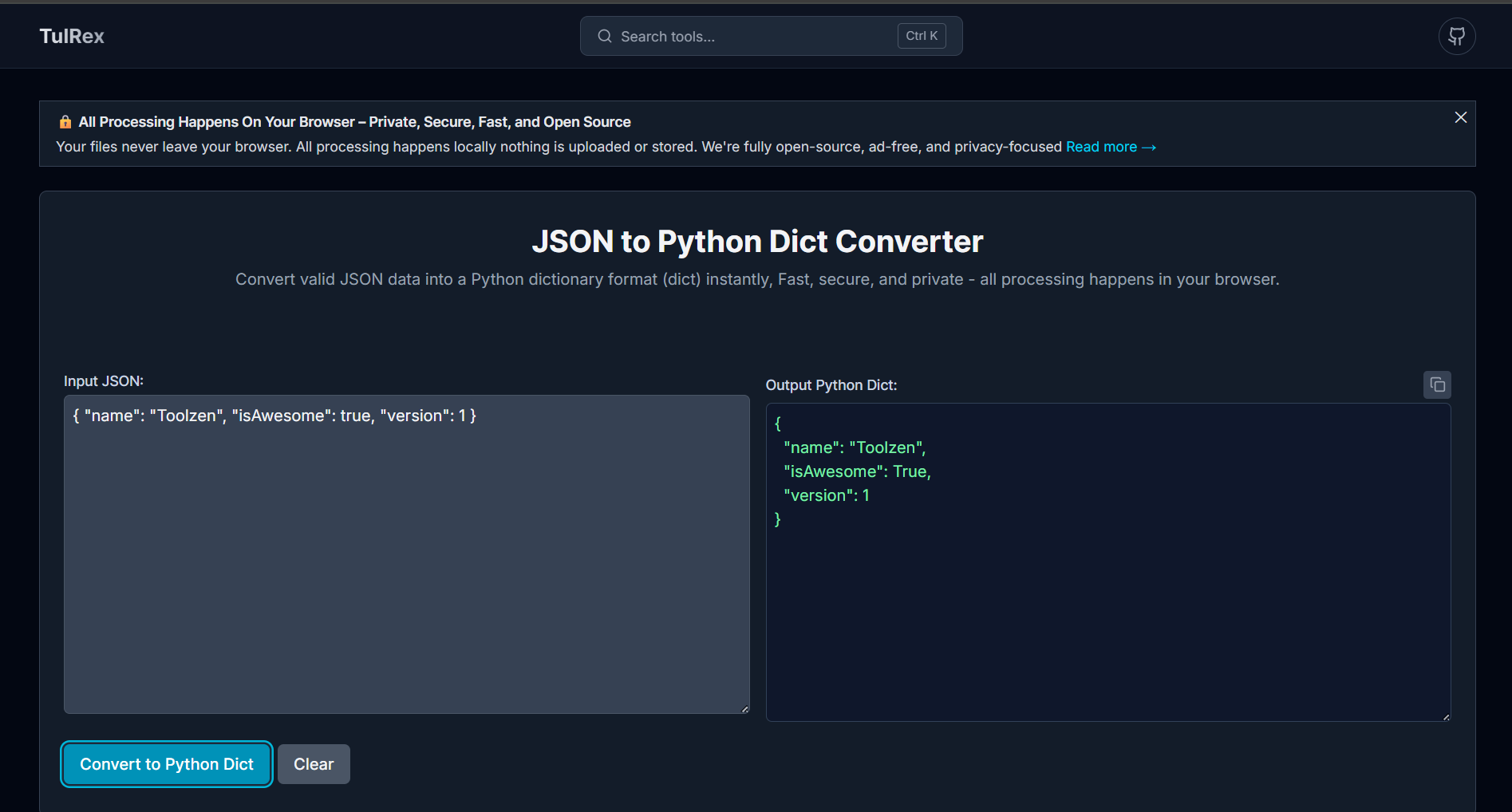This screenshot has height=812, width=1512.
Task: Click inside the Output Python Dict area
Action: point(1108,562)
